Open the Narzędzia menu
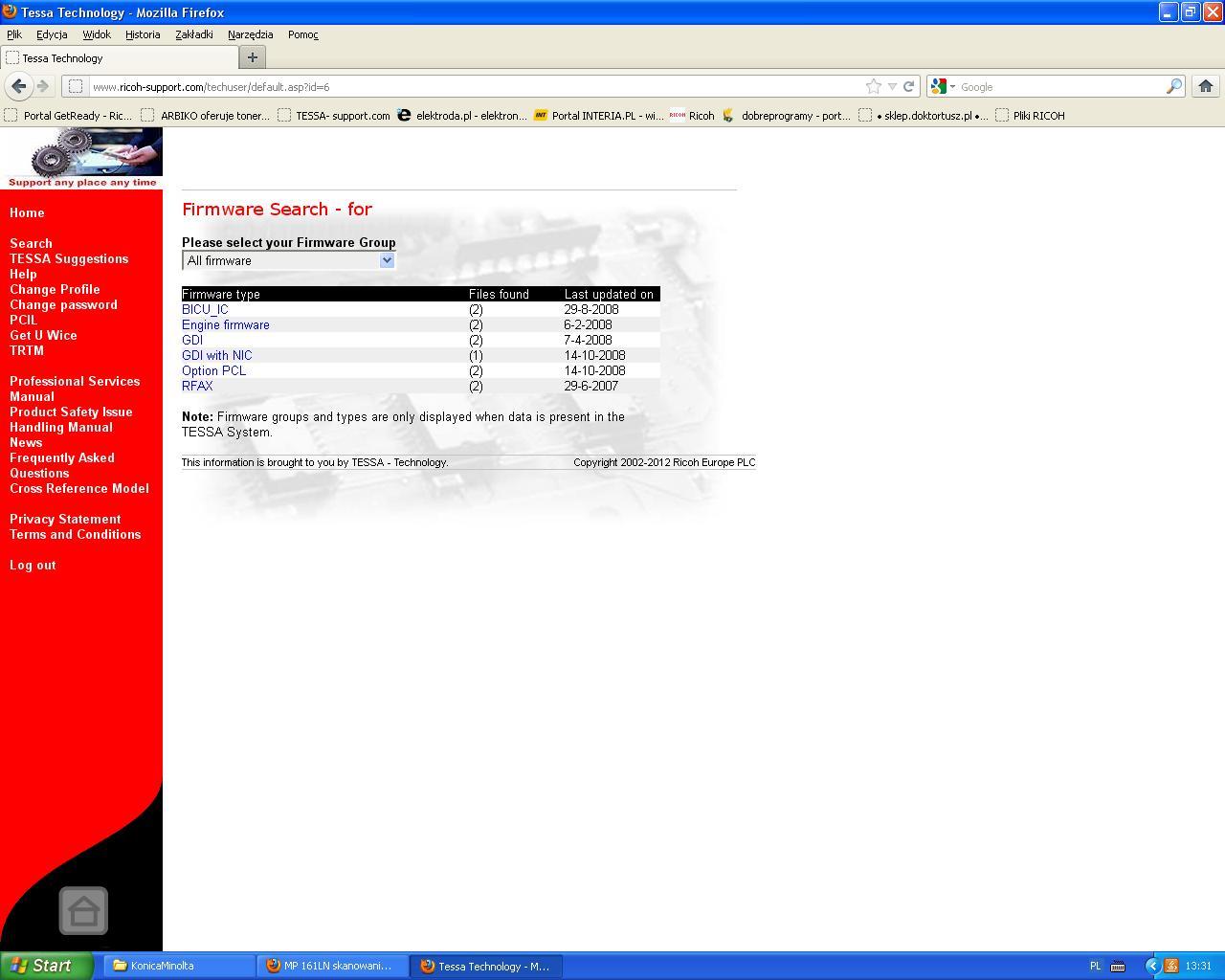 click(251, 34)
